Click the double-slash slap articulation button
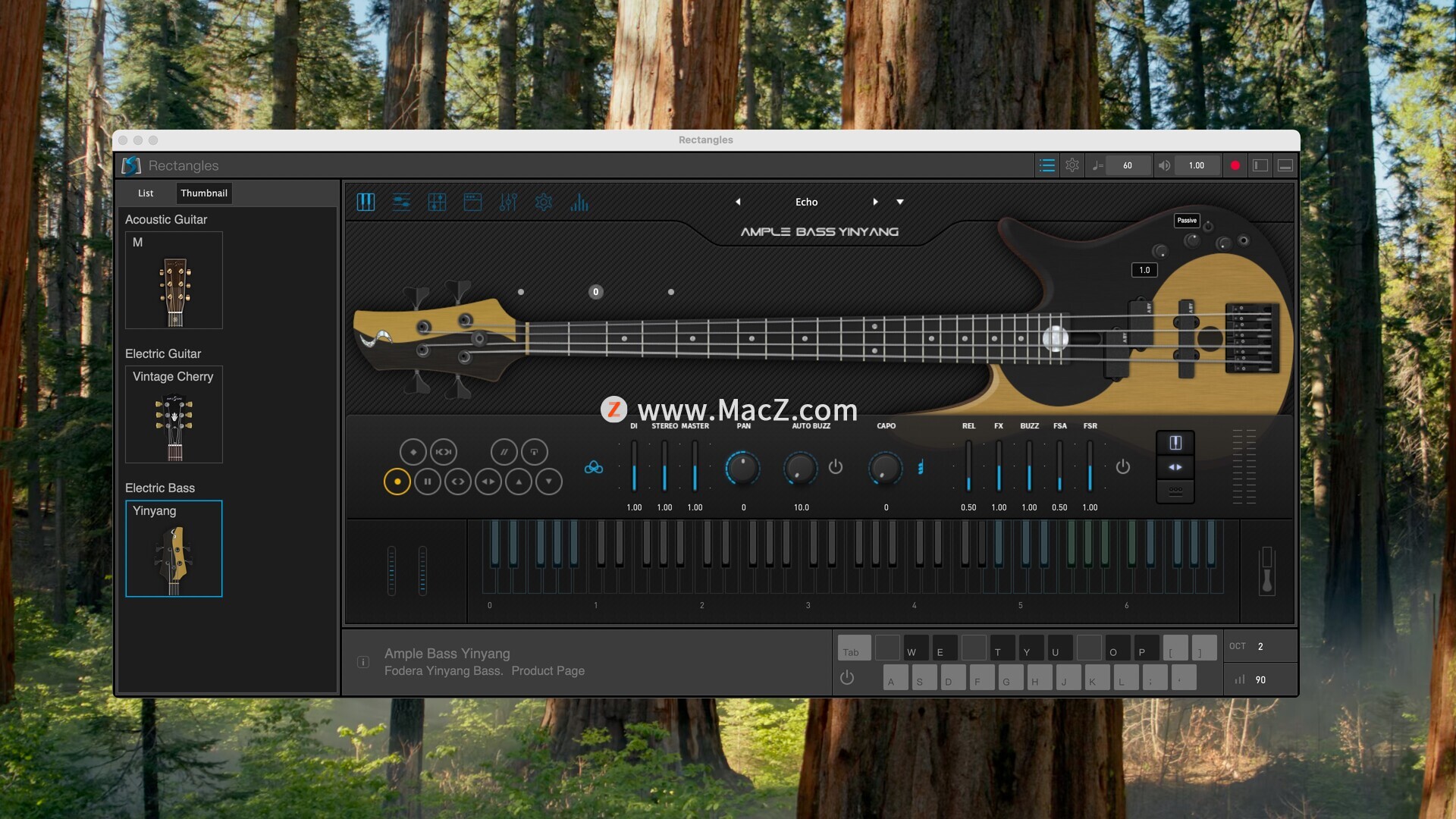This screenshot has width=1456, height=819. point(504,452)
